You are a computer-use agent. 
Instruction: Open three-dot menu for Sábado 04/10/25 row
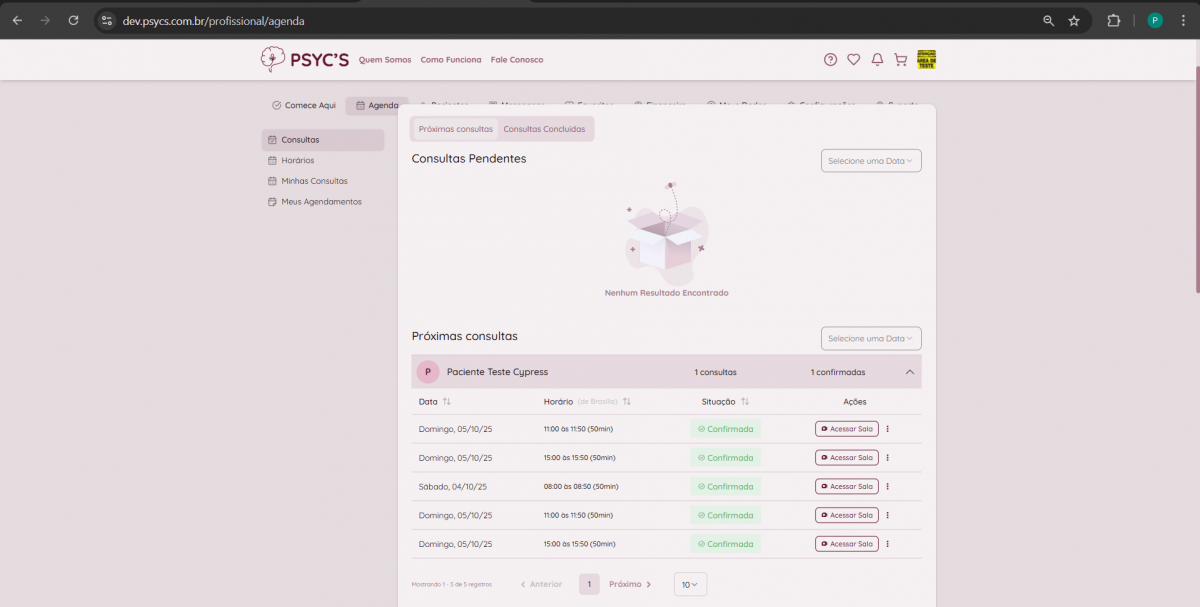coord(887,487)
